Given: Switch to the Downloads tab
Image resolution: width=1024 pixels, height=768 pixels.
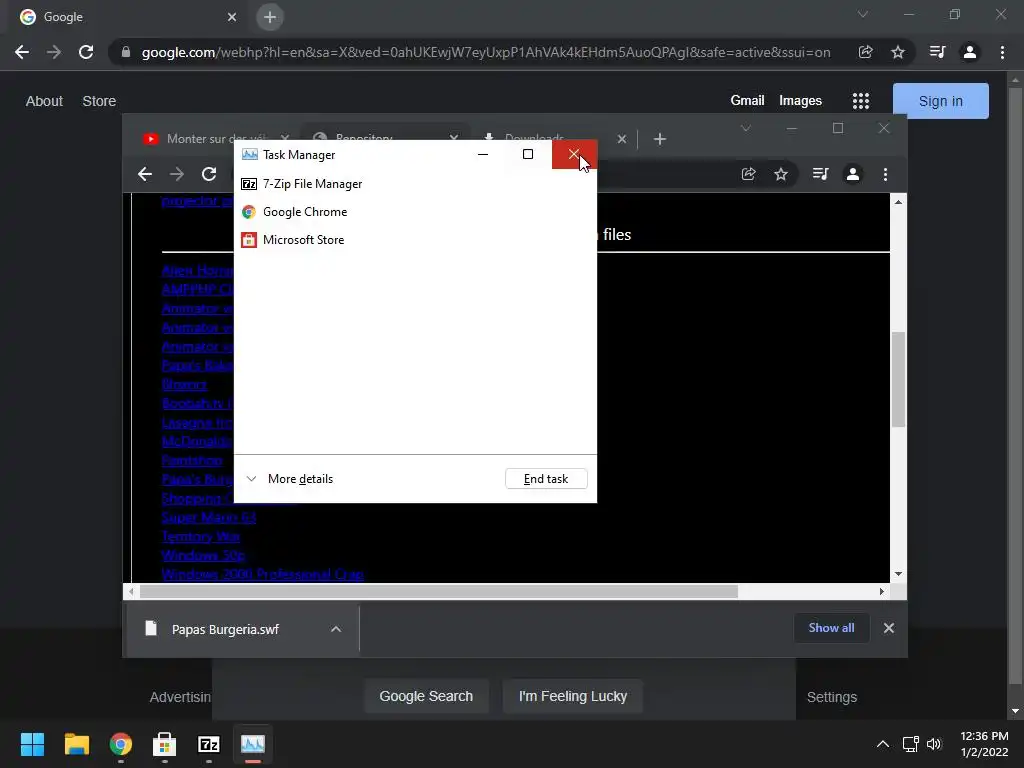Looking at the screenshot, I should pyautogui.click(x=551, y=137).
